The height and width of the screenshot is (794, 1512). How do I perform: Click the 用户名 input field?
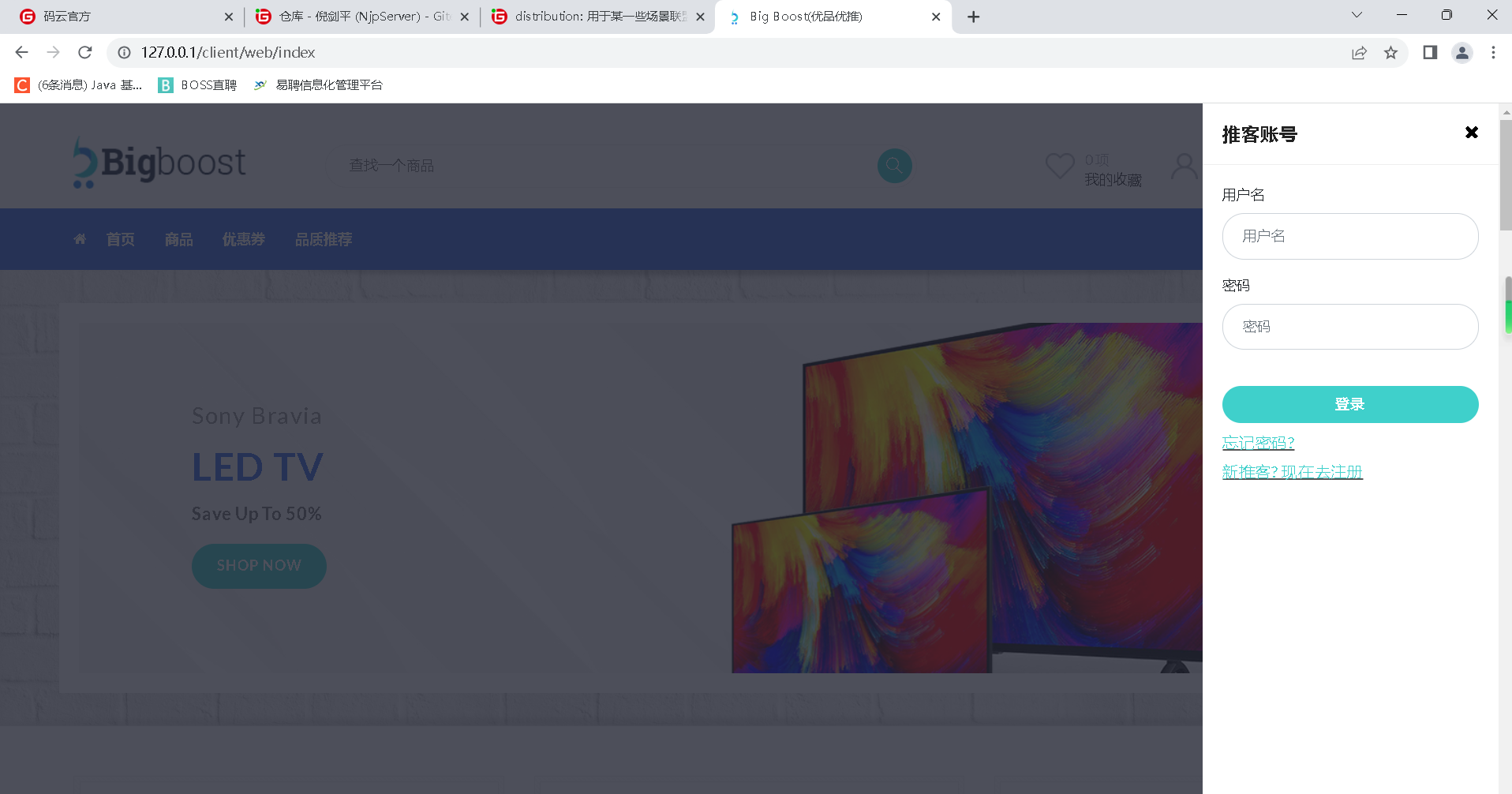[x=1350, y=236]
